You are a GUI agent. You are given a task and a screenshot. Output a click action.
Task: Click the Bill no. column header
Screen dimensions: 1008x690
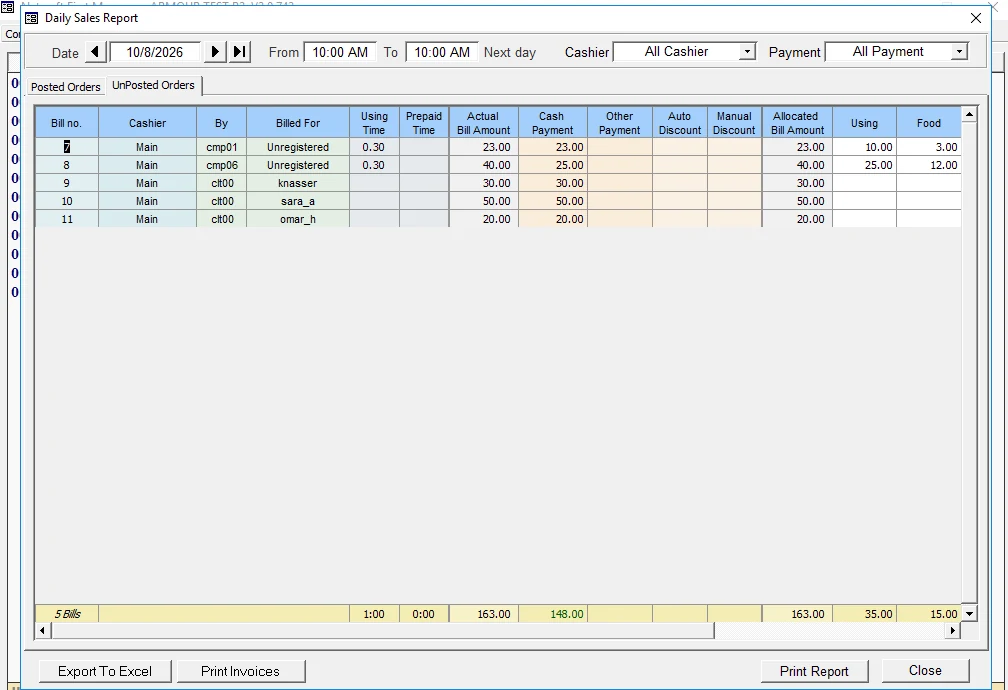66,123
